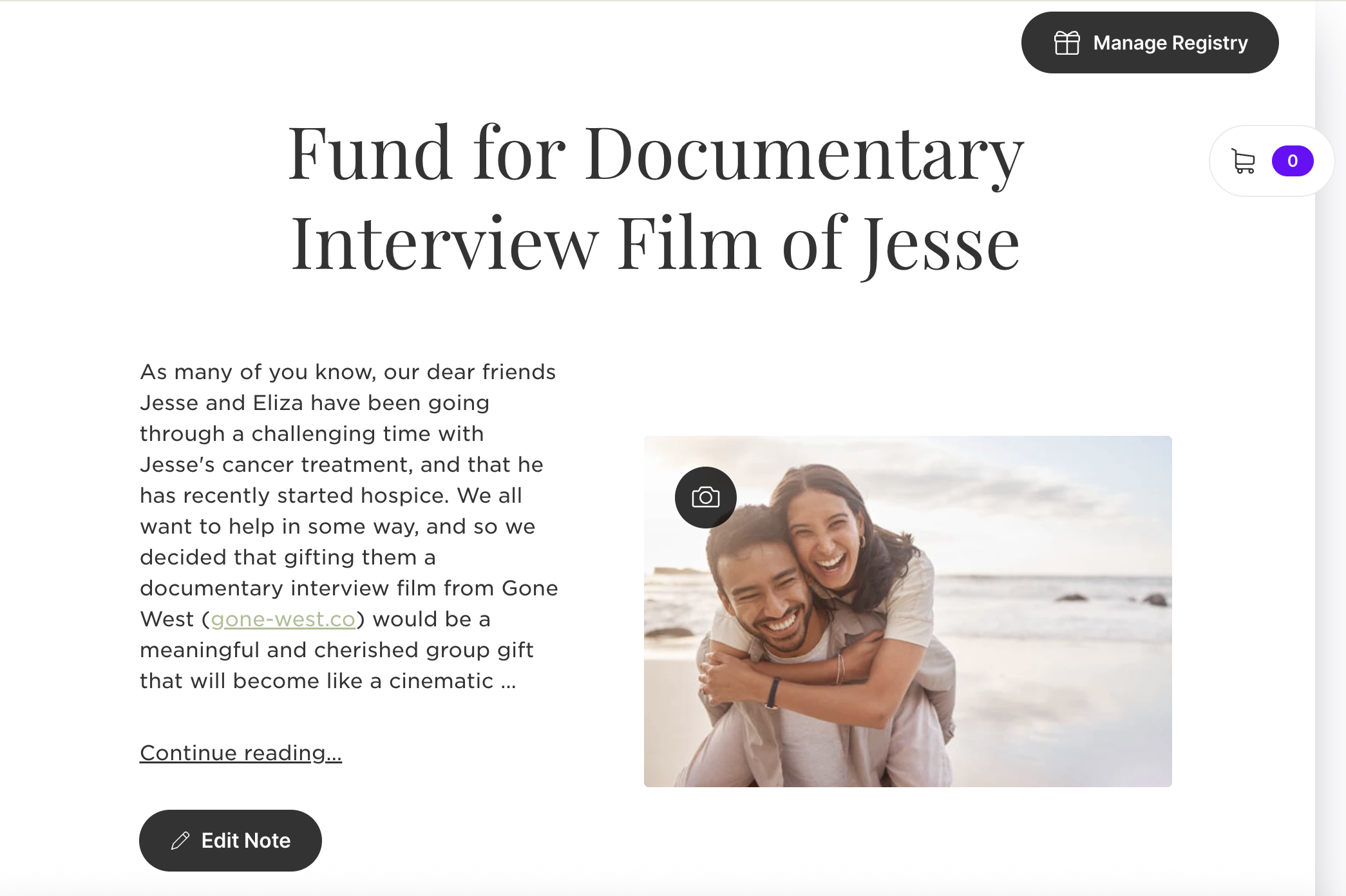Click the Edit Note button label
Image resolution: width=1346 pixels, height=896 pixels.
[x=246, y=841]
